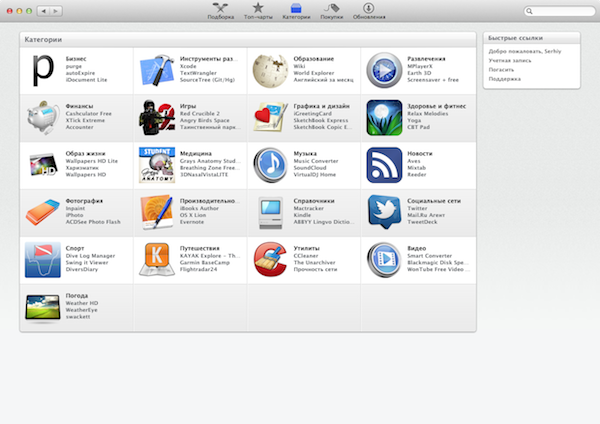Screen dimensions: 600x424
Task: Open Flightradar24 under Путешествия
Action: pyautogui.click(x=198, y=269)
